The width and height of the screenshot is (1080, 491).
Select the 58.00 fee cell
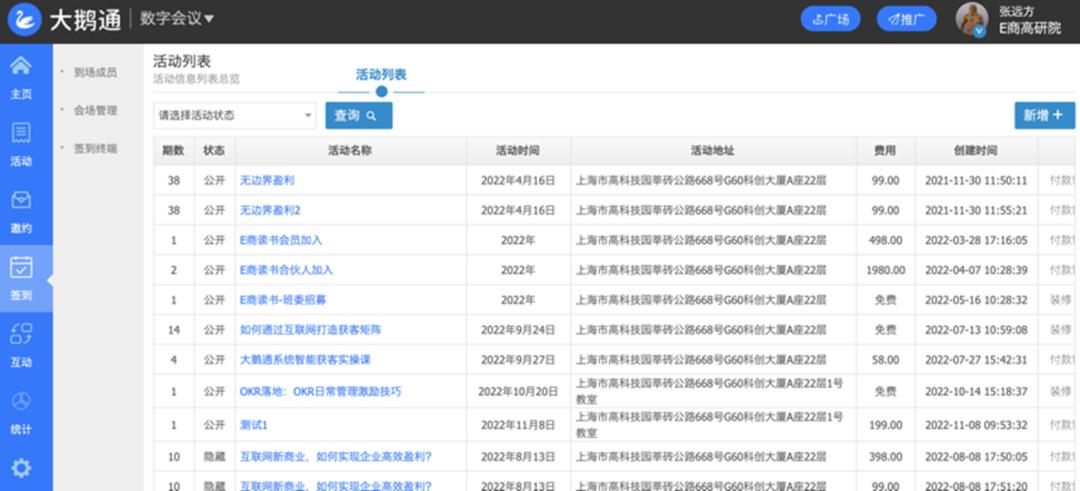886,359
